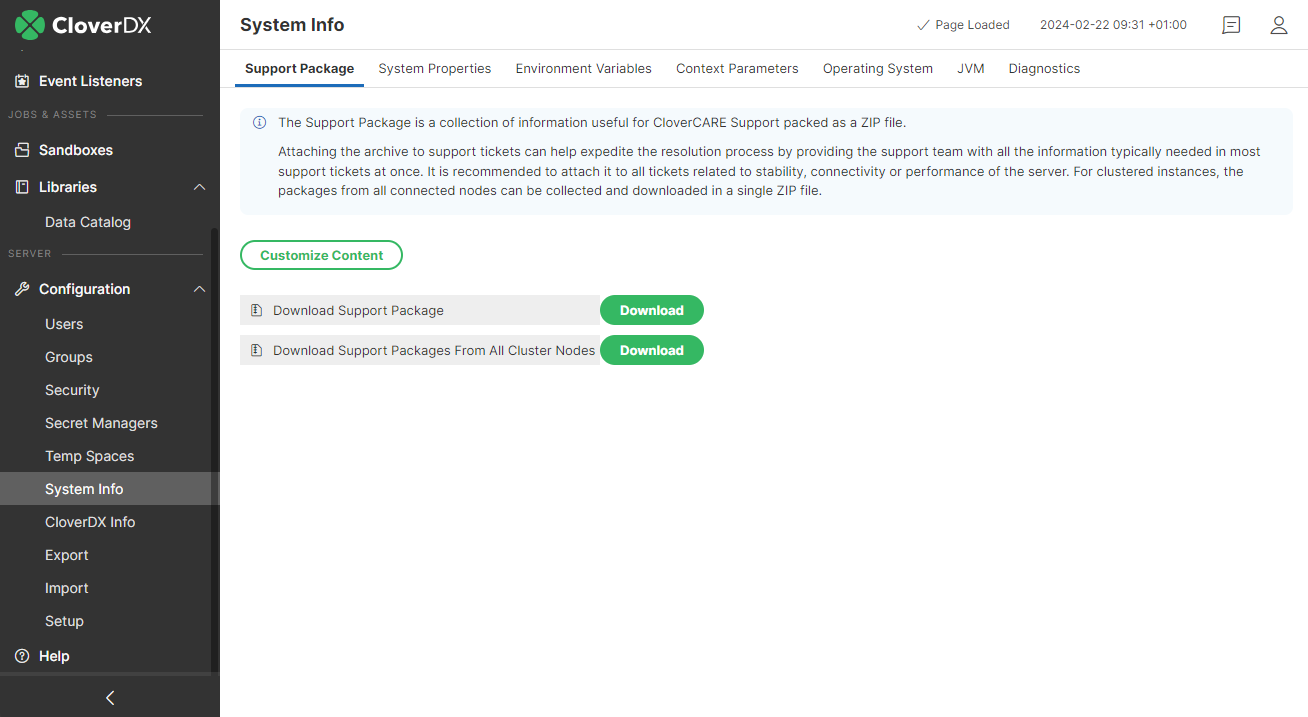Viewport: 1308px width, 717px height.
Task: Open the Diagnostics tab
Action: pos(1044,68)
